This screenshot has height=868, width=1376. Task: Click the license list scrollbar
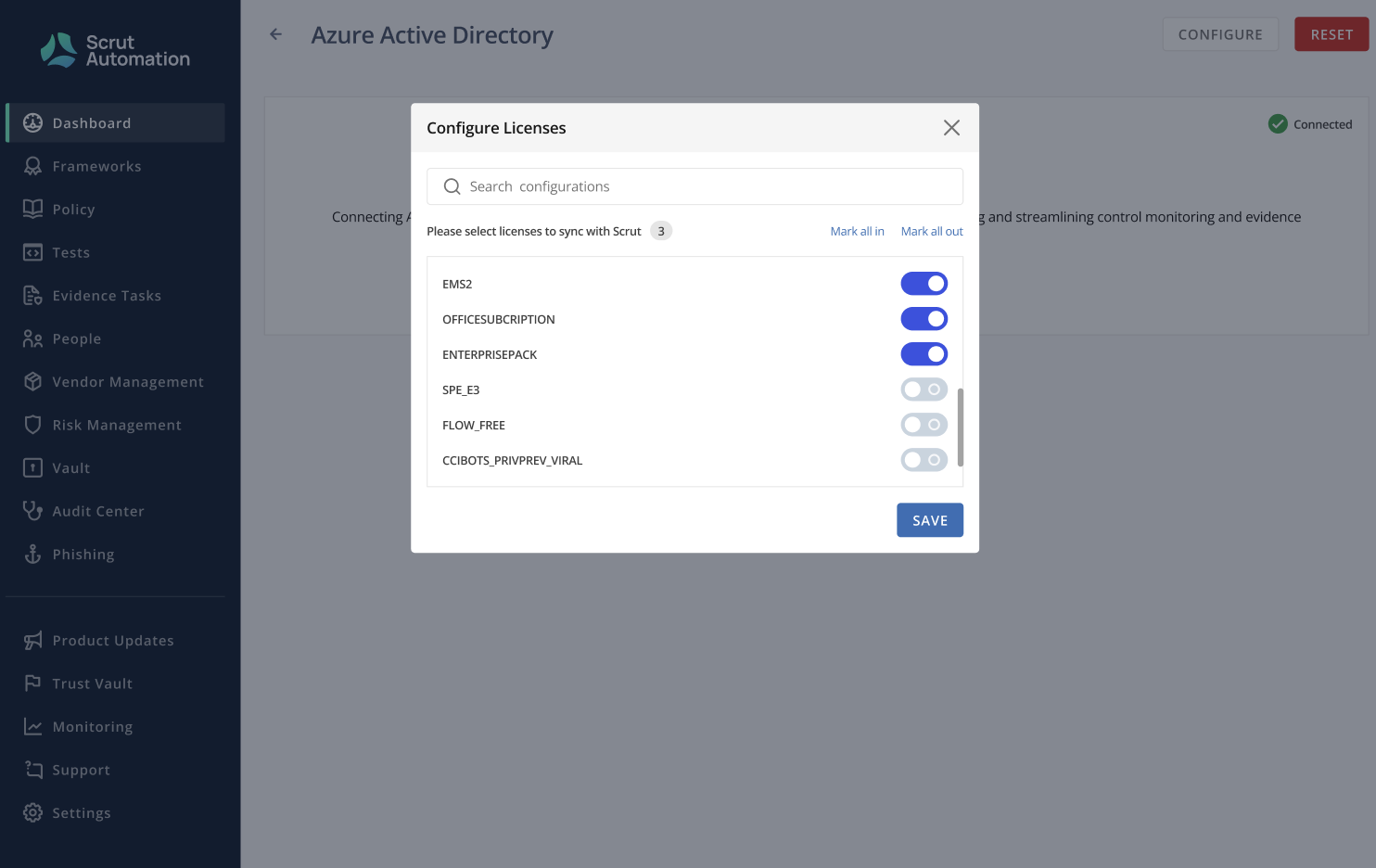pos(960,428)
